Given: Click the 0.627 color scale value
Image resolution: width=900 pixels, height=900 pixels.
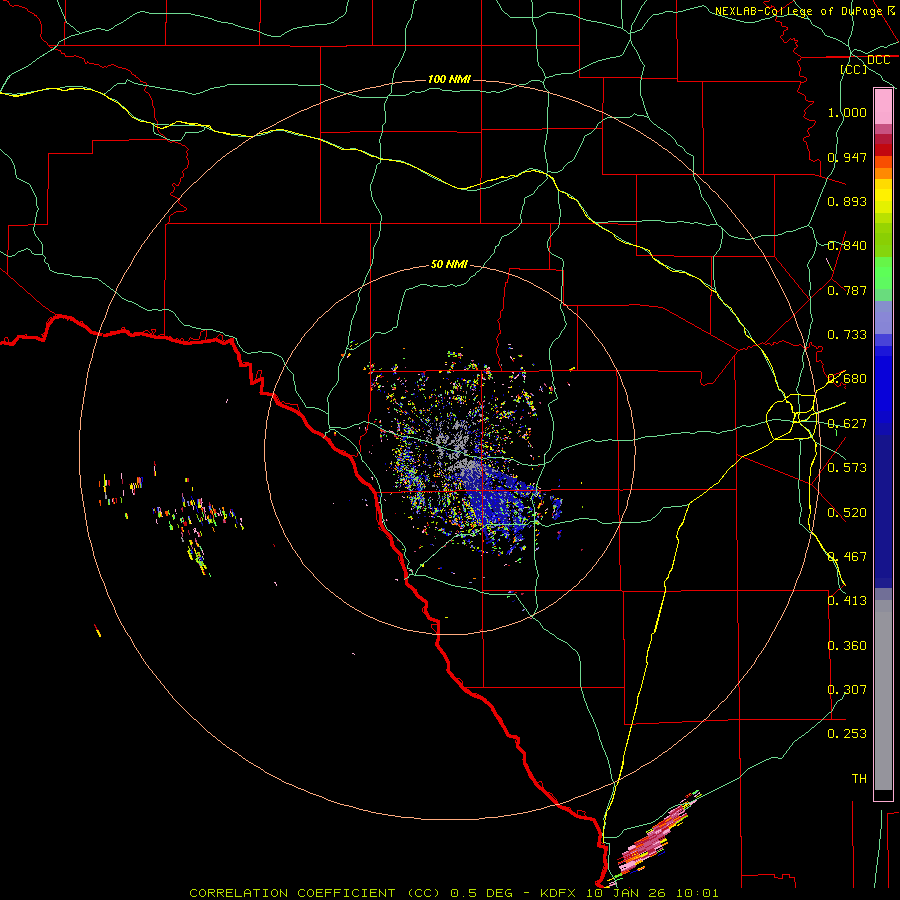Looking at the screenshot, I should (847, 424).
